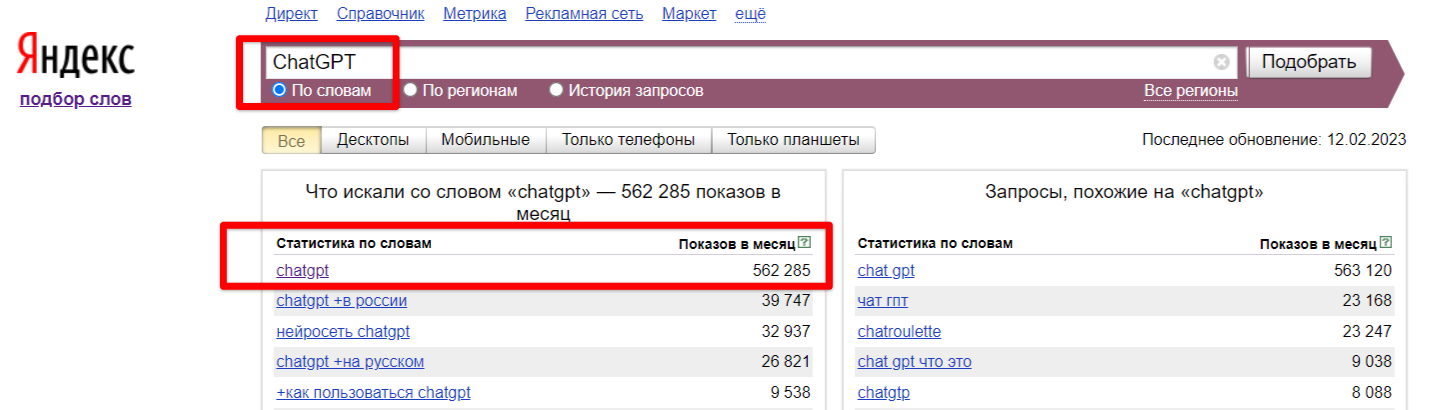Click the Запросы, похожие на «chatgpt» heading
The image size is (1441, 410).
tap(1124, 192)
